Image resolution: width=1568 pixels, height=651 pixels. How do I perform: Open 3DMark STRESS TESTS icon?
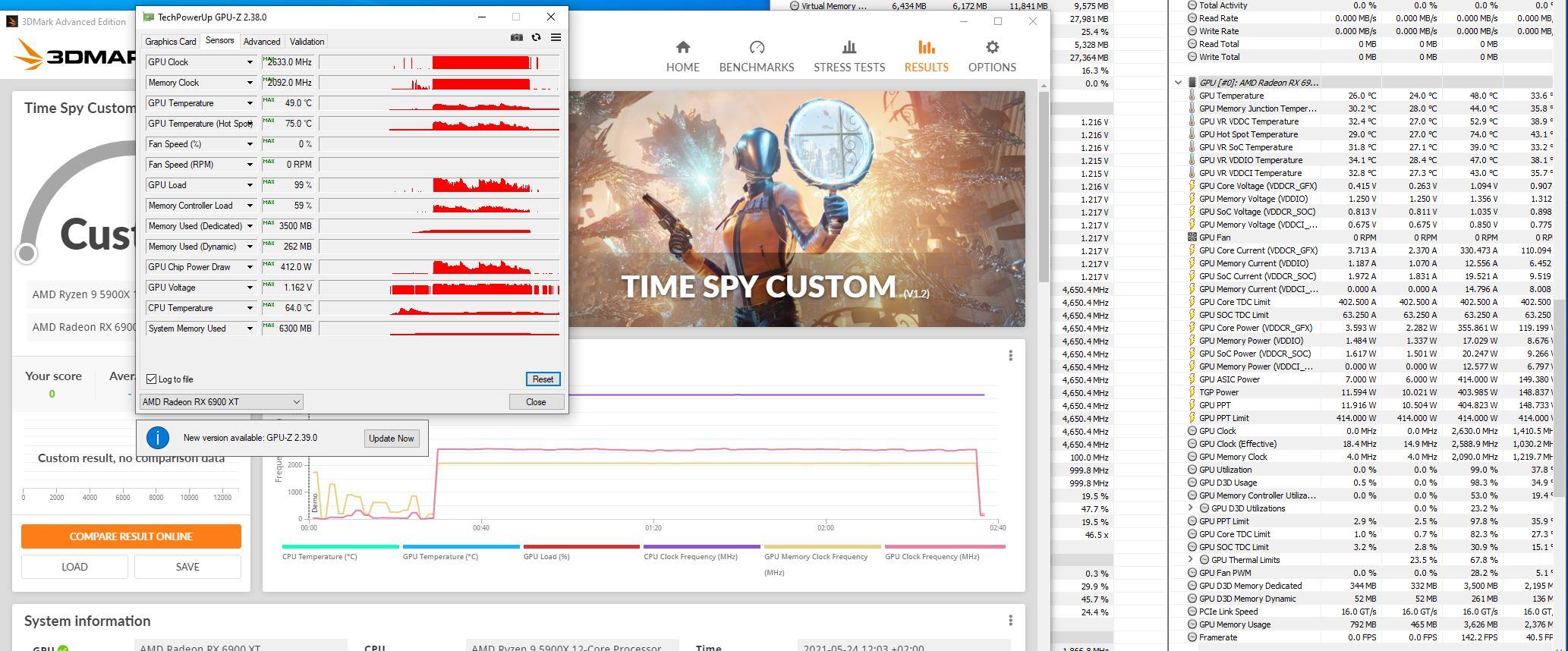pyautogui.click(x=849, y=48)
